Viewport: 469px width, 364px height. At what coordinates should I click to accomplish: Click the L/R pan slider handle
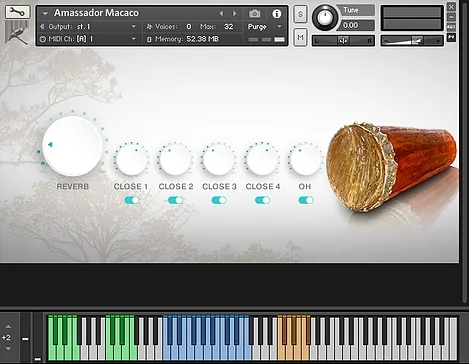[x=343, y=41]
